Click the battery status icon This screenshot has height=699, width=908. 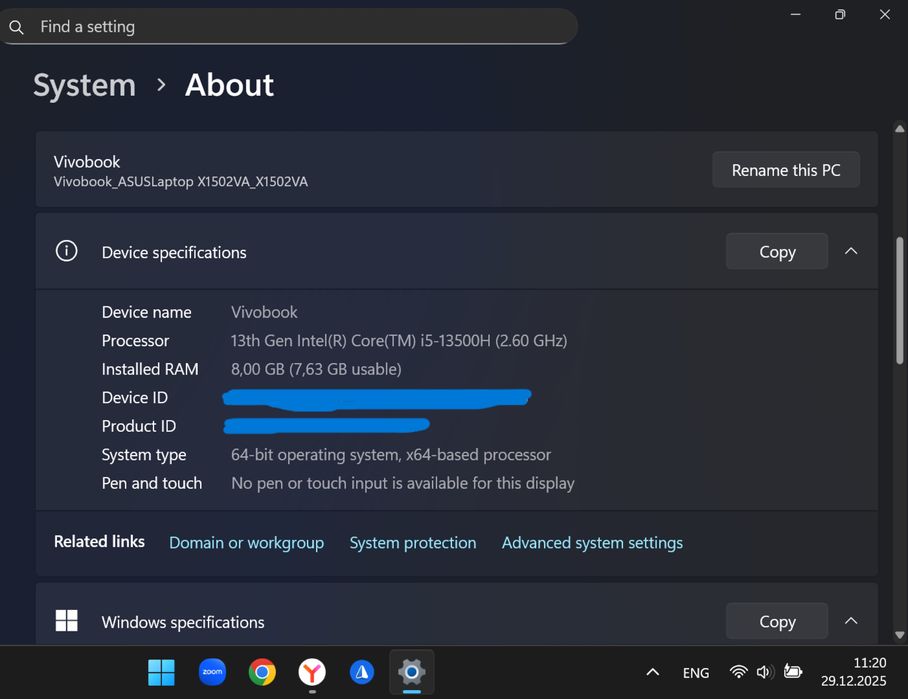tap(793, 672)
